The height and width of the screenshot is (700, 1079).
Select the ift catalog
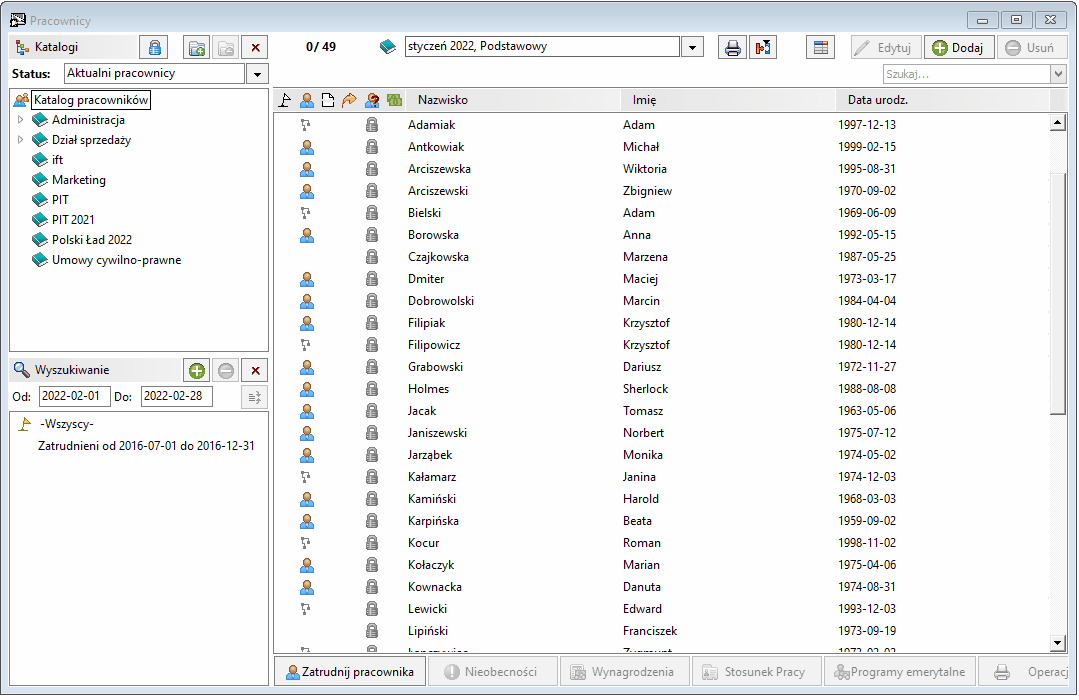[57, 160]
